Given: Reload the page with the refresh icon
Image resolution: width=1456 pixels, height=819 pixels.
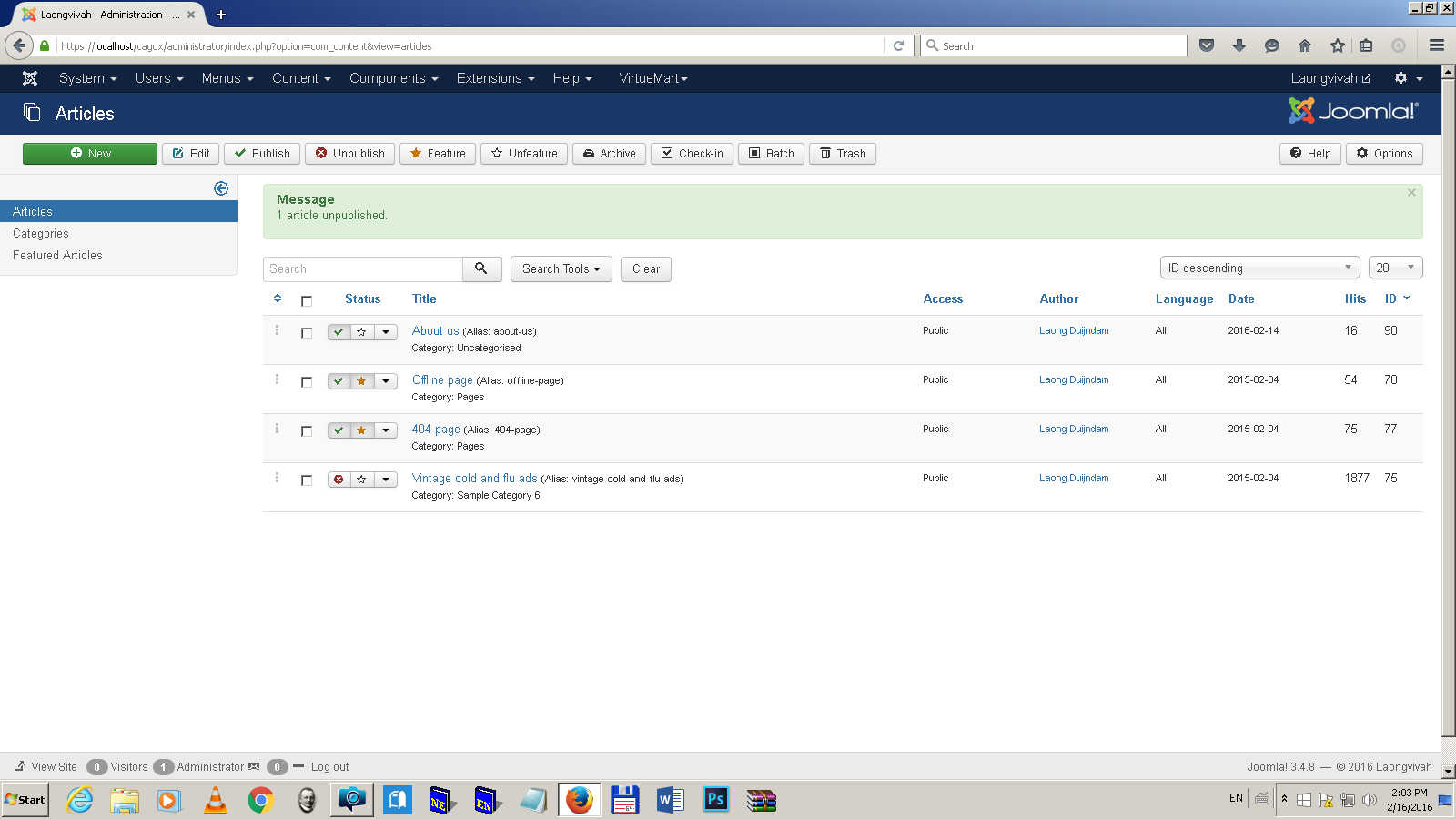Looking at the screenshot, I should (x=898, y=45).
